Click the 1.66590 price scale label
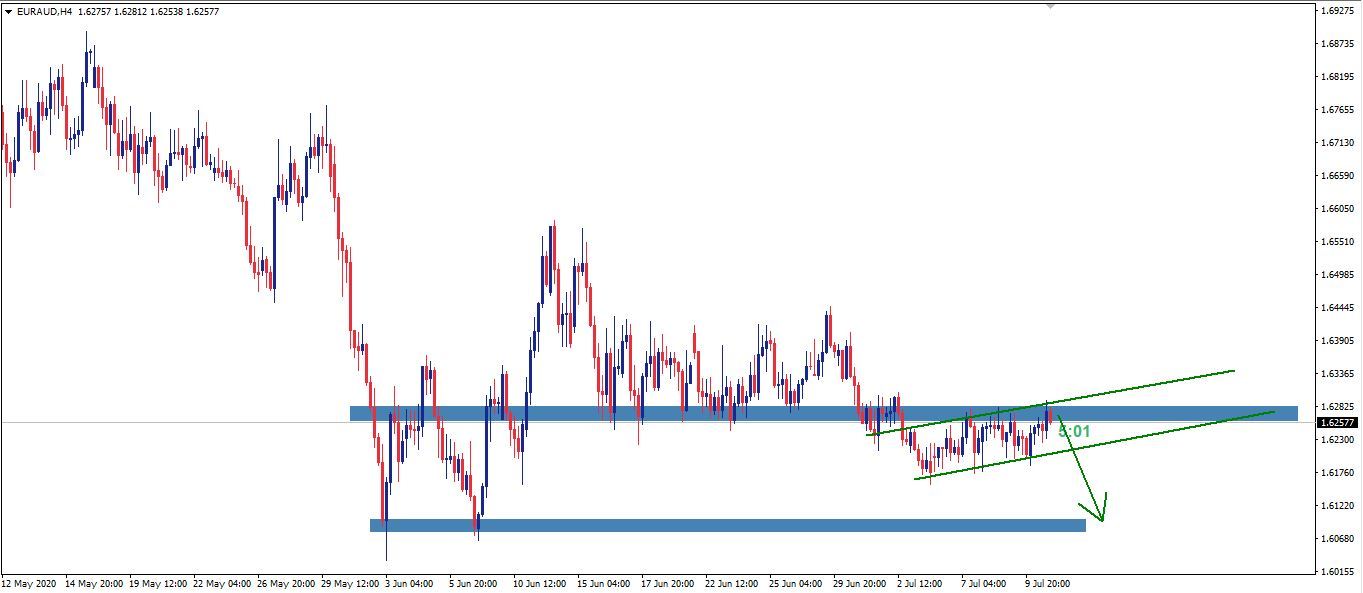Screen dimensions: 1363x593 [x=1337, y=176]
